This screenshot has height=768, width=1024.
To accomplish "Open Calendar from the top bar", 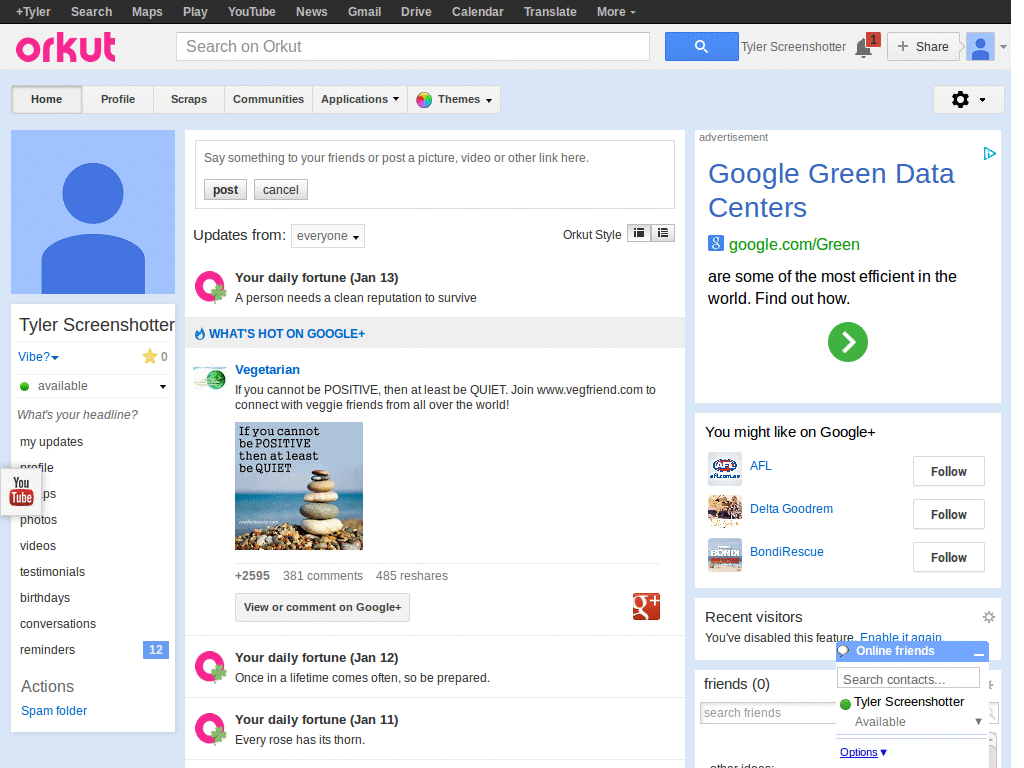I will [477, 12].
